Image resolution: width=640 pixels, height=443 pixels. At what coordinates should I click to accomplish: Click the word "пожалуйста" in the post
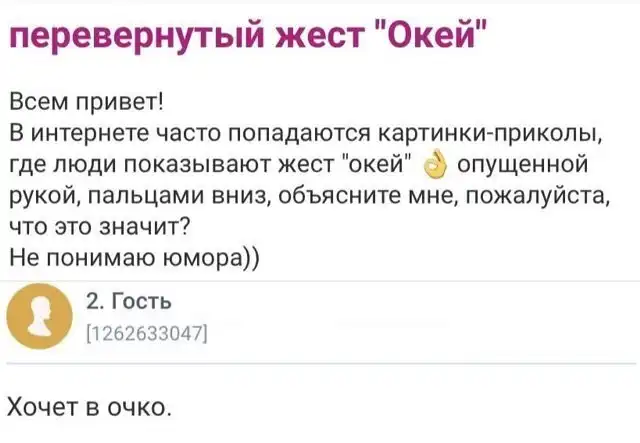pos(542,195)
